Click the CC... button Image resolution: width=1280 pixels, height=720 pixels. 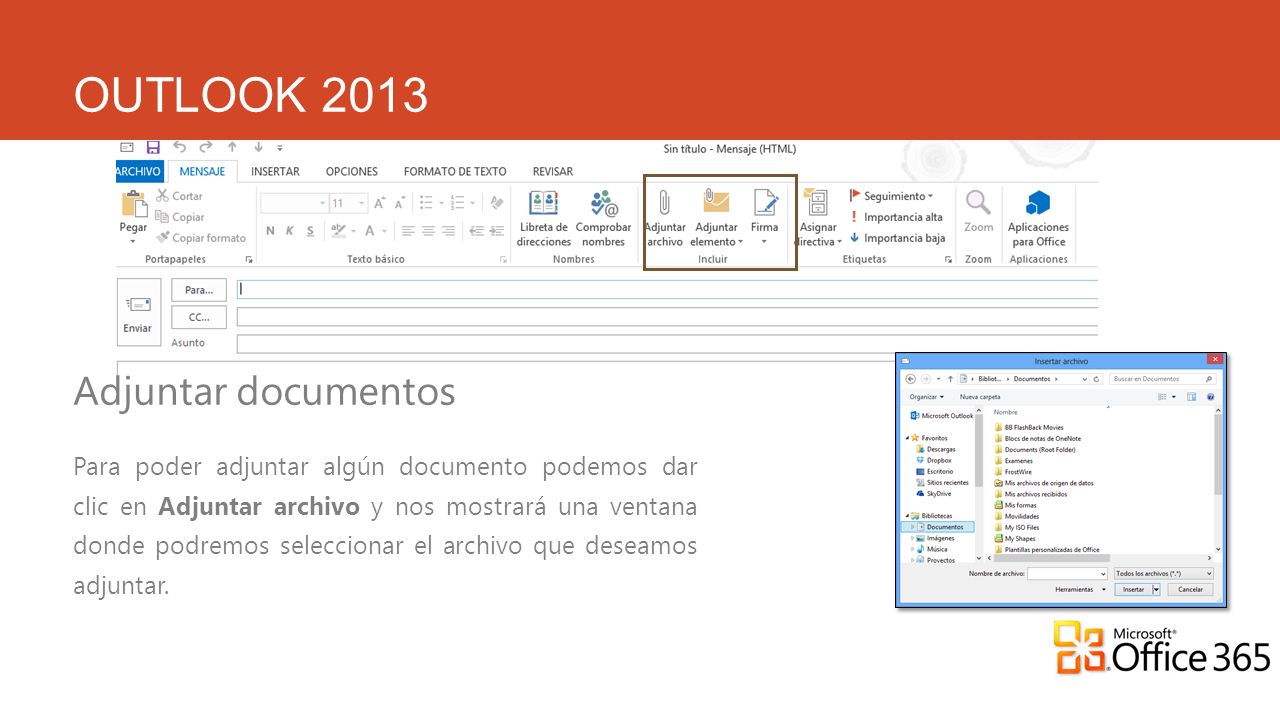point(199,317)
